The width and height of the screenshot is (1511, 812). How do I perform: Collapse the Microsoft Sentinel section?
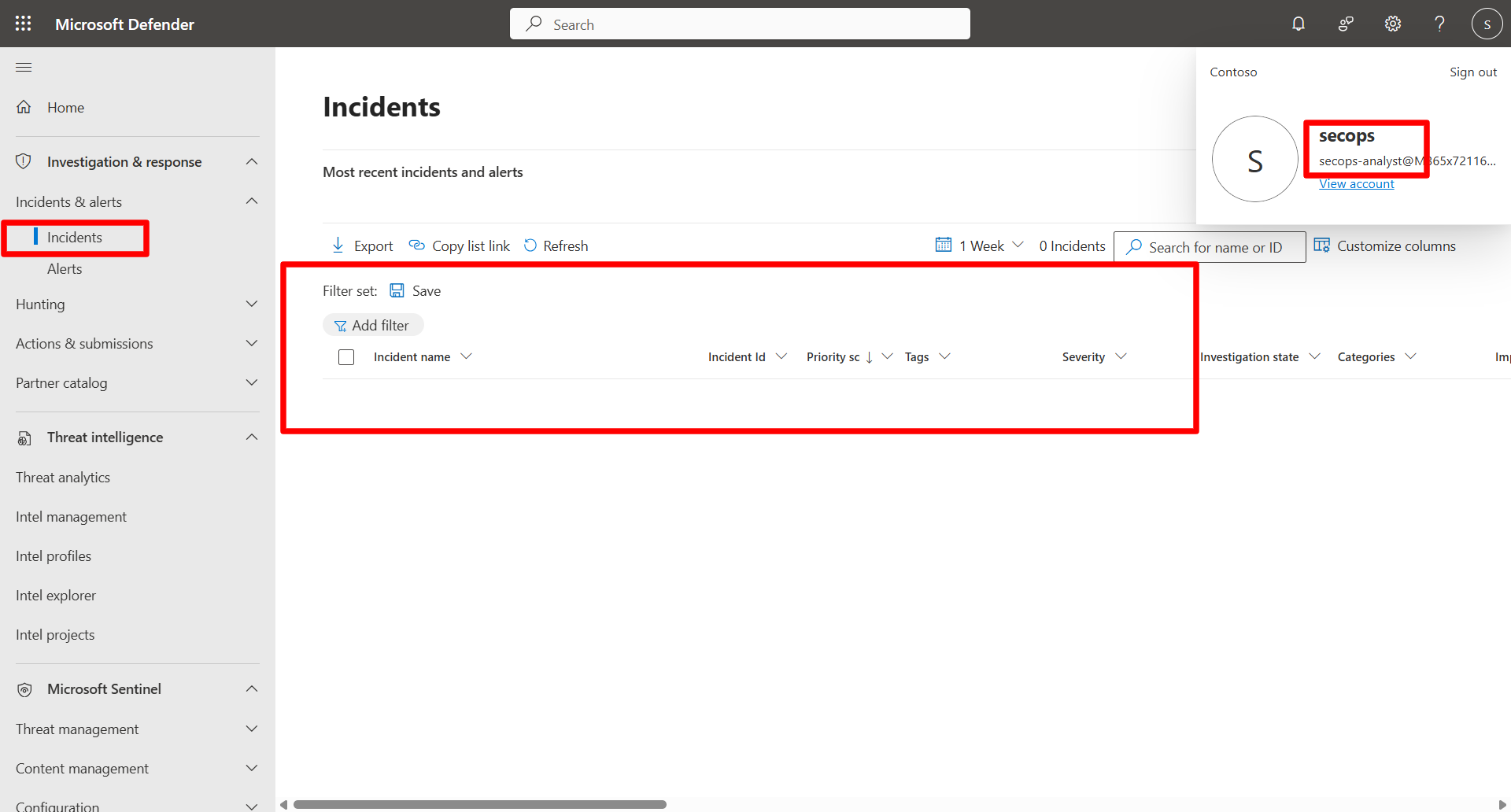click(252, 689)
